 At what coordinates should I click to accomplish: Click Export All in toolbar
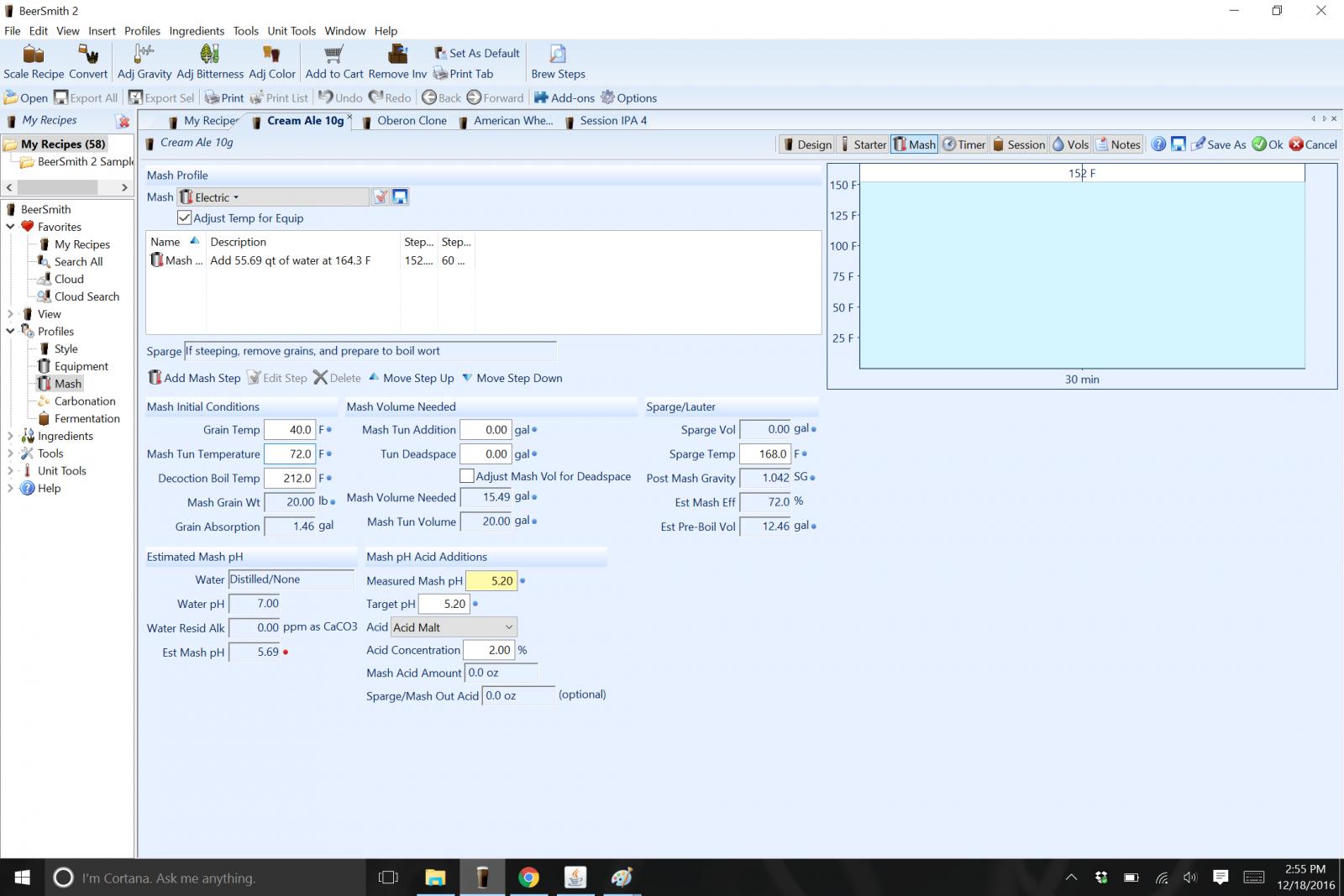[86, 97]
